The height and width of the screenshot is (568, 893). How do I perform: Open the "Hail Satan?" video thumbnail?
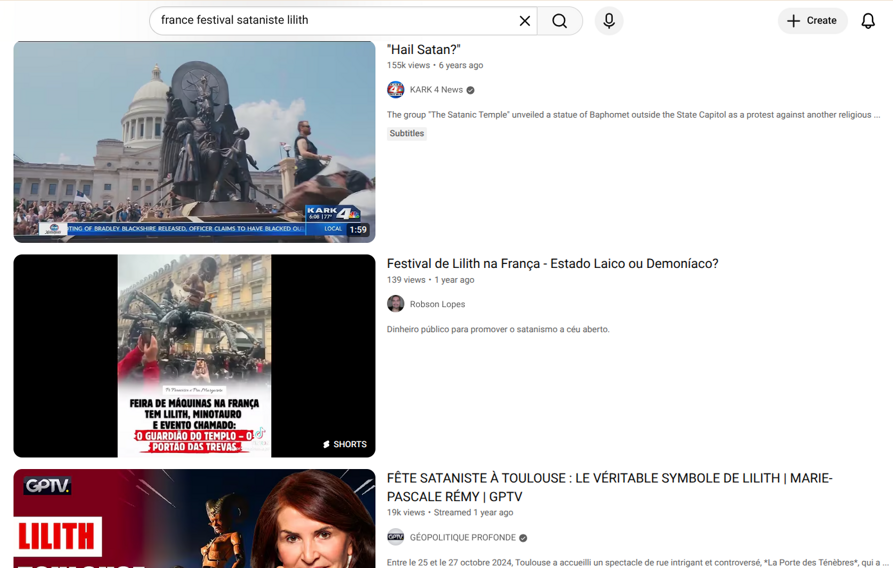[194, 142]
